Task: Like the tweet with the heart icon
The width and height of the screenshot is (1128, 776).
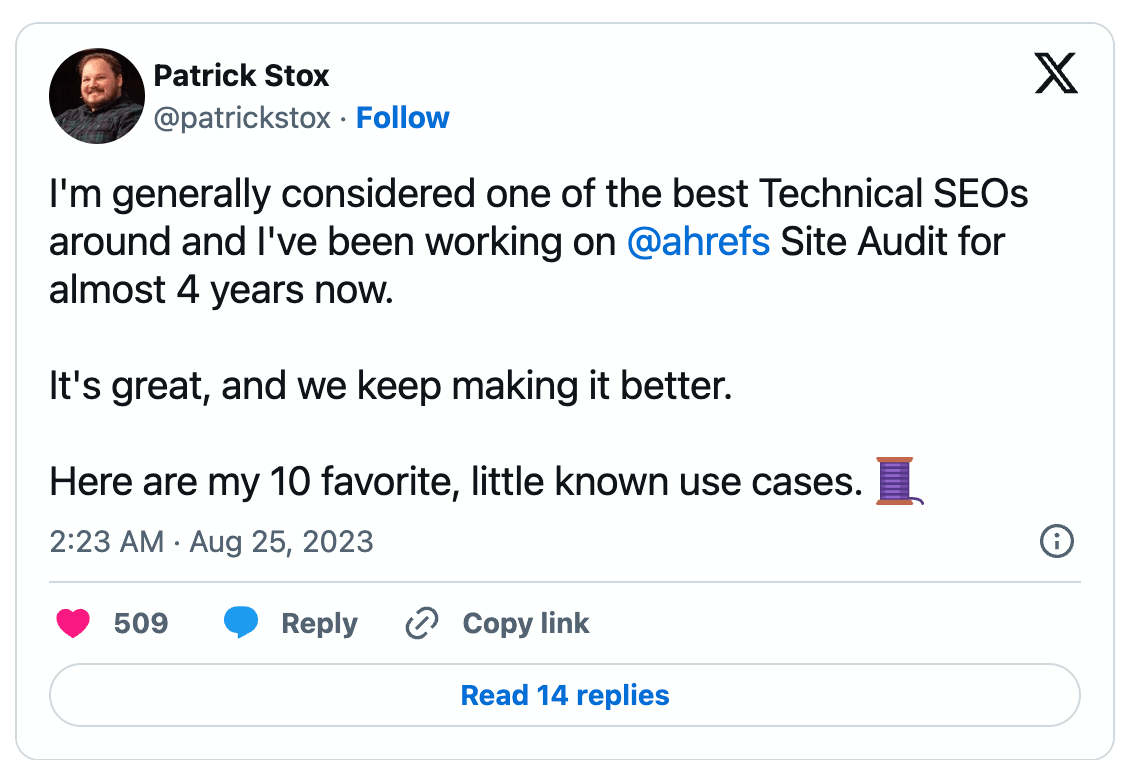Action: tap(73, 624)
